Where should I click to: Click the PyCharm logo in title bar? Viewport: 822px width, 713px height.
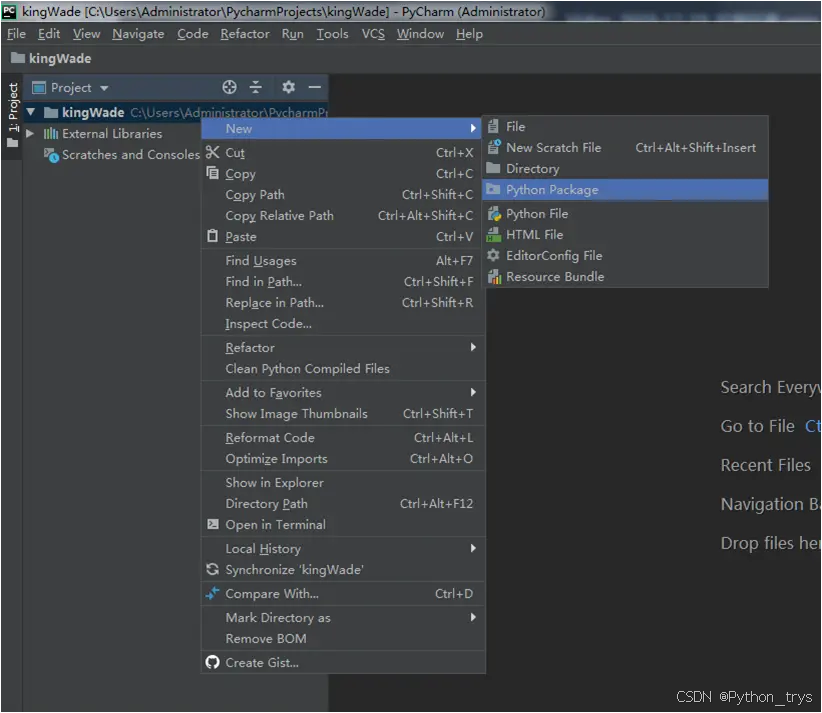coord(9,11)
